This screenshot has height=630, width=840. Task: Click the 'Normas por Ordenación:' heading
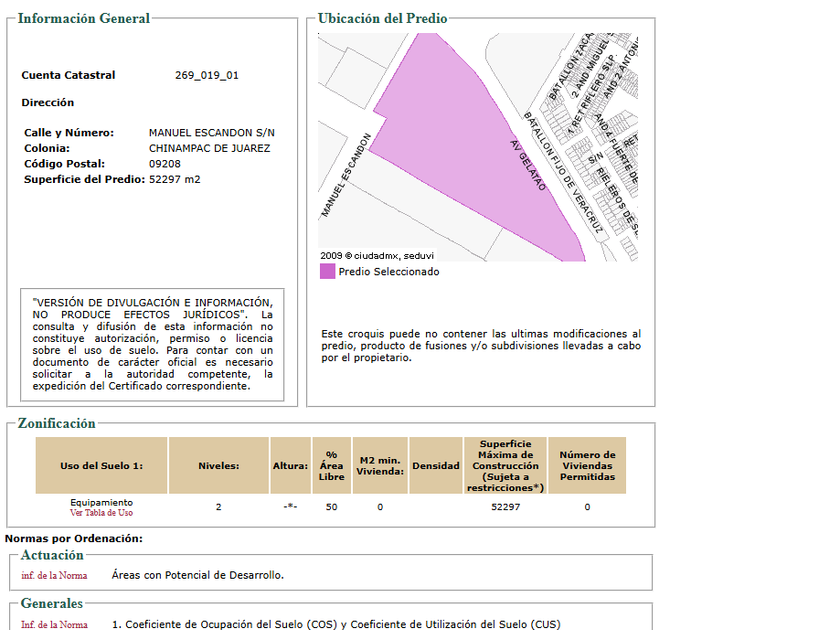[x=74, y=538]
